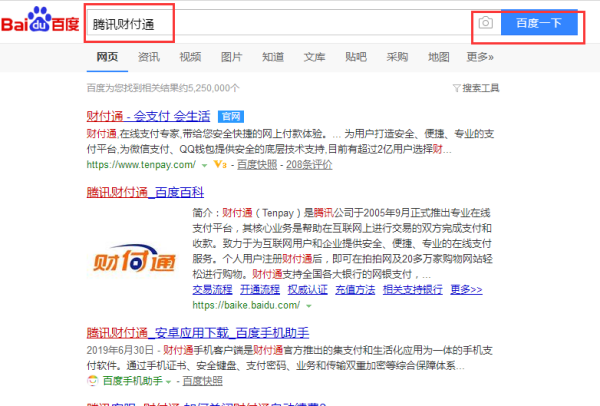
Task: Go to the 贴吧 tab
Action: click(356, 57)
